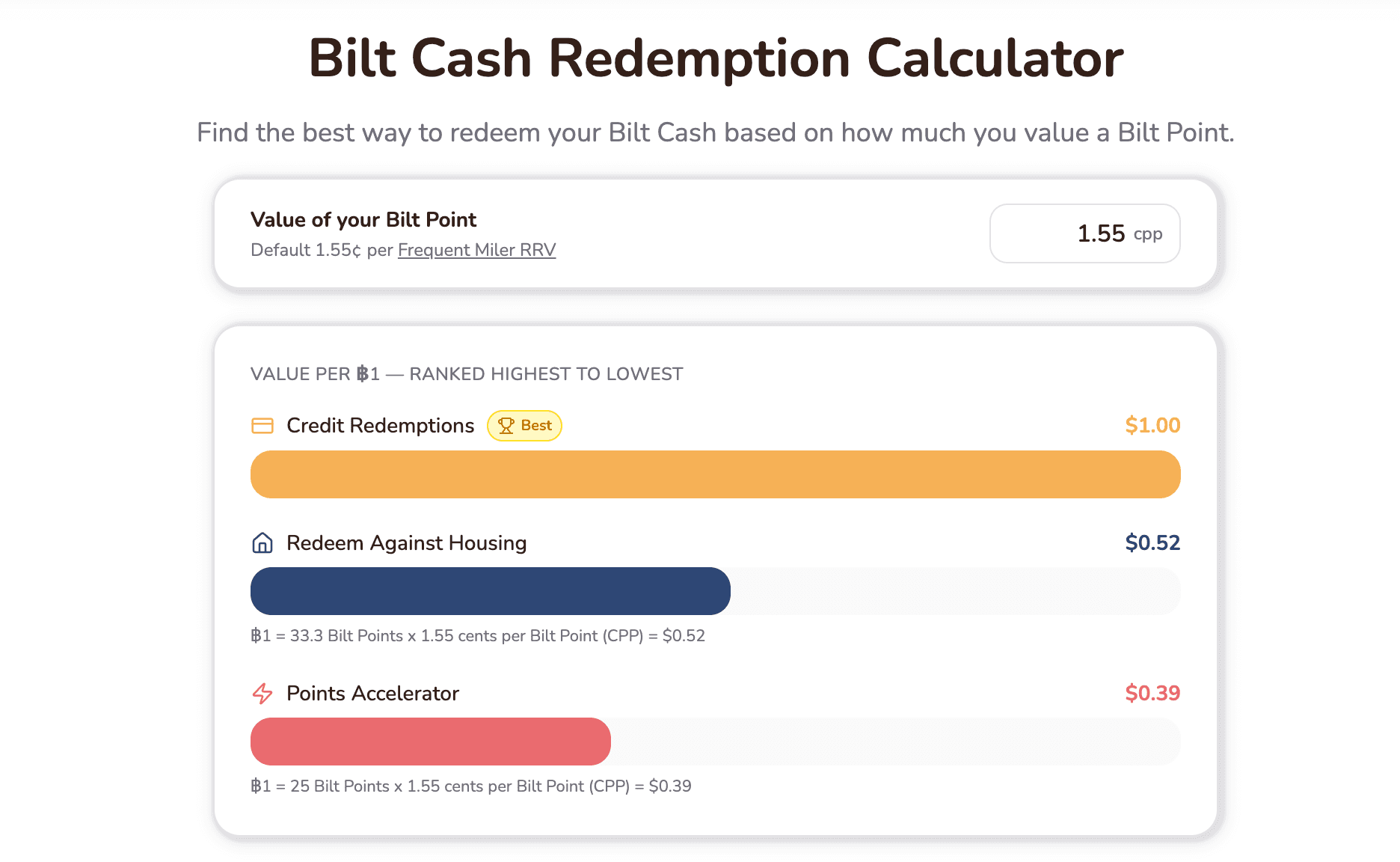
Task: Click the Value of your Bilt Point label
Action: 363,220
